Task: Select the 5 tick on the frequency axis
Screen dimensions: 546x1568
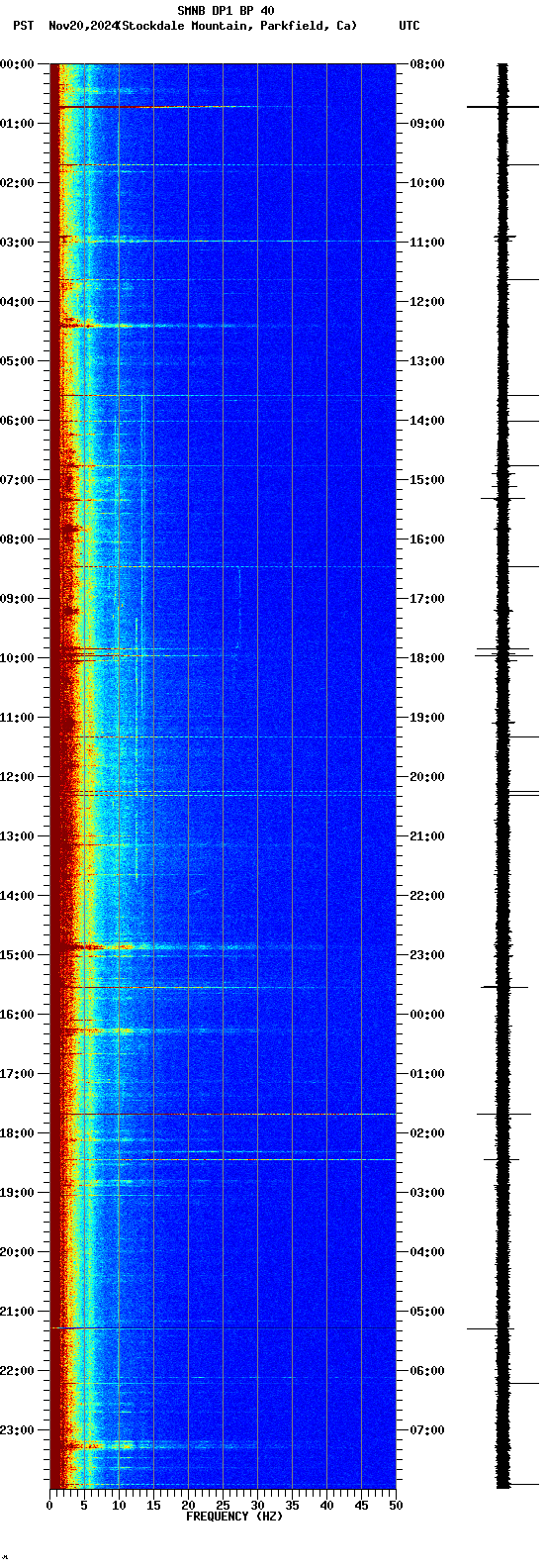Action: click(84, 1506)
